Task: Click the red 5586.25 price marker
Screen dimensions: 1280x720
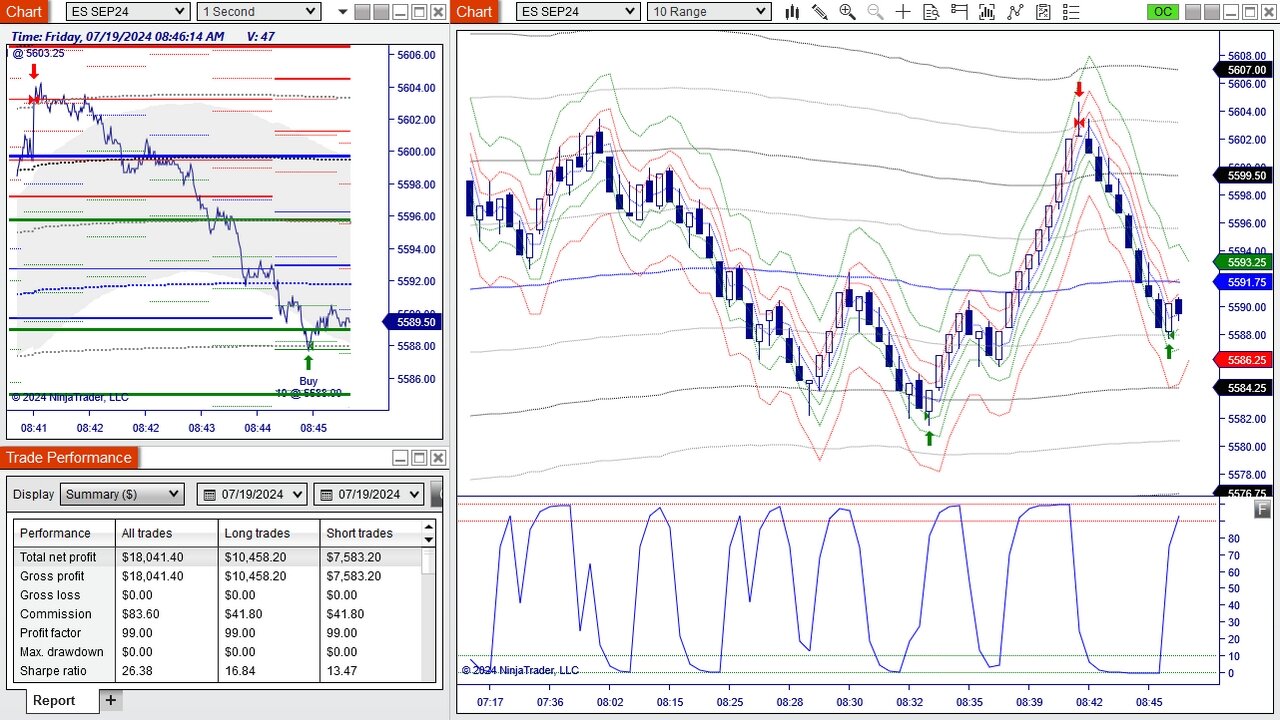Action: [x=1241, y=359]
